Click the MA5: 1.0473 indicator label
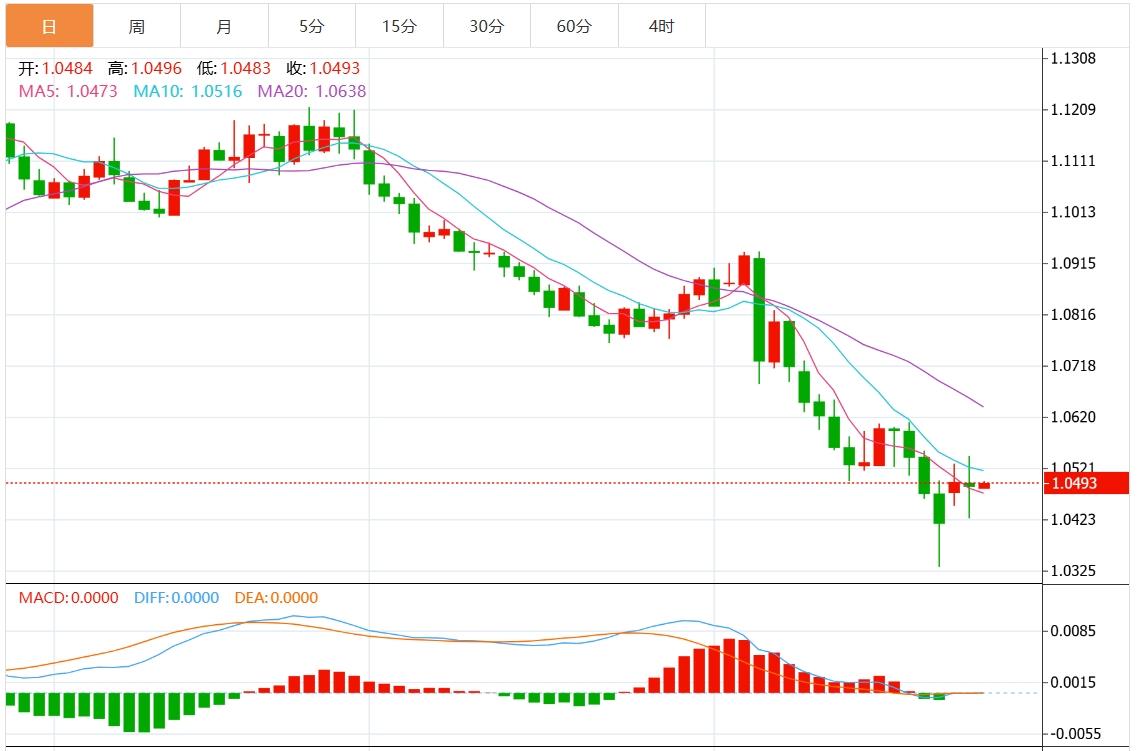 coord(68,91)
